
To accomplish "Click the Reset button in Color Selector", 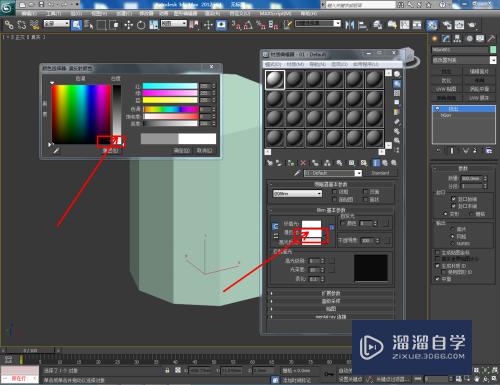I will (x=110, y=151).
